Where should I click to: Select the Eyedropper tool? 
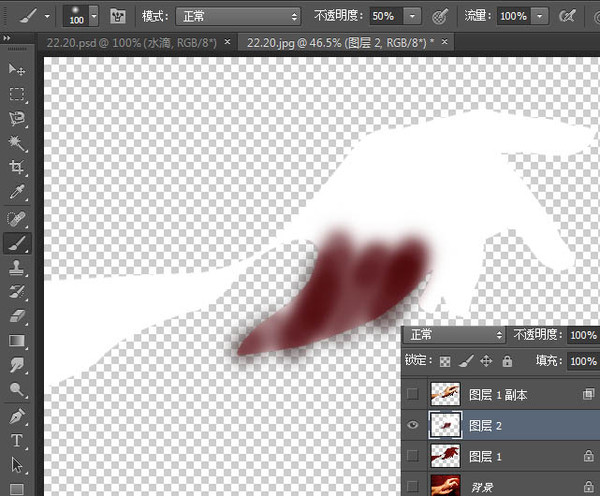pos(17,192)
